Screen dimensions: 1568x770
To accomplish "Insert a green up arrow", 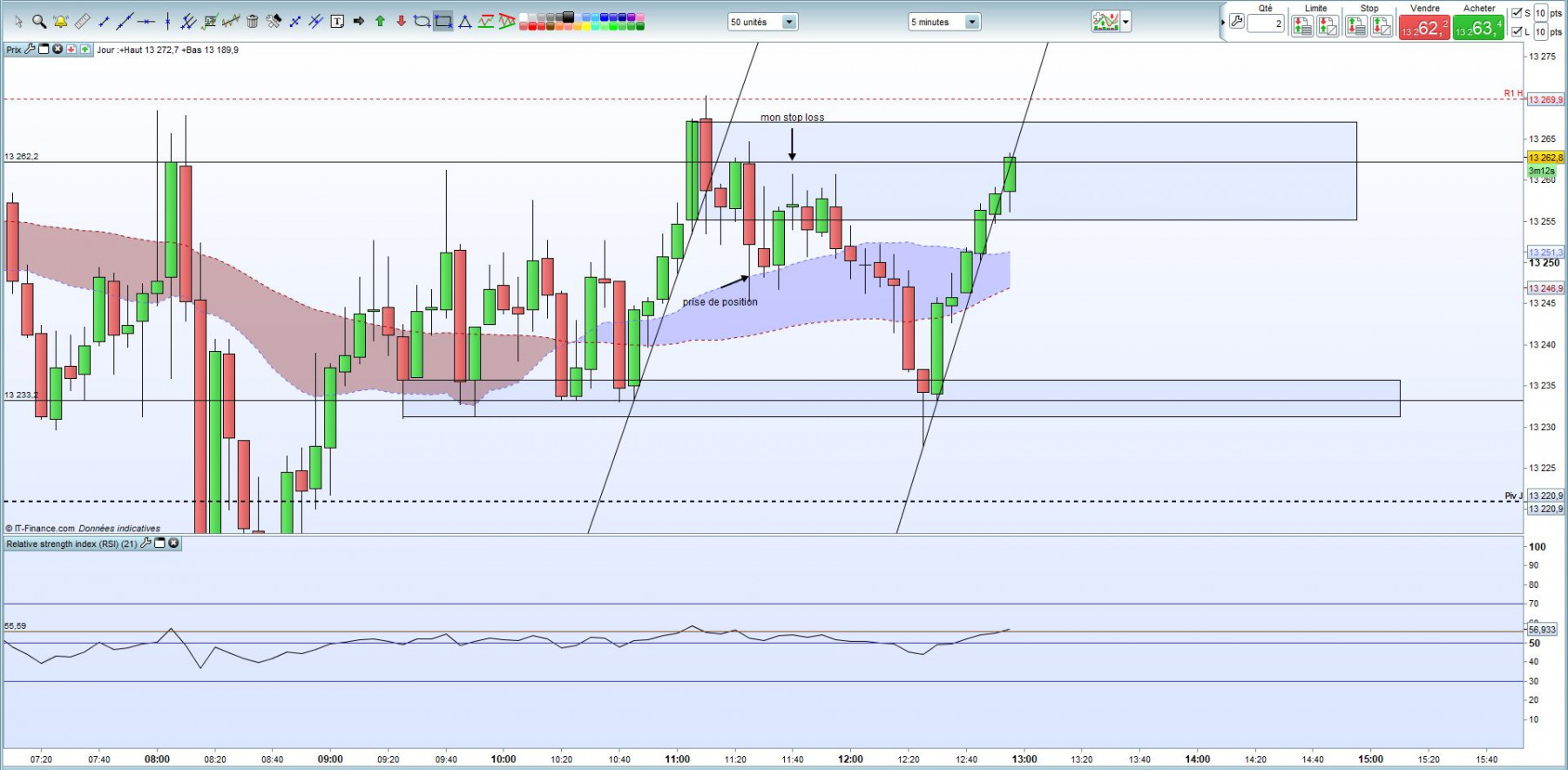I will [380, 22].
